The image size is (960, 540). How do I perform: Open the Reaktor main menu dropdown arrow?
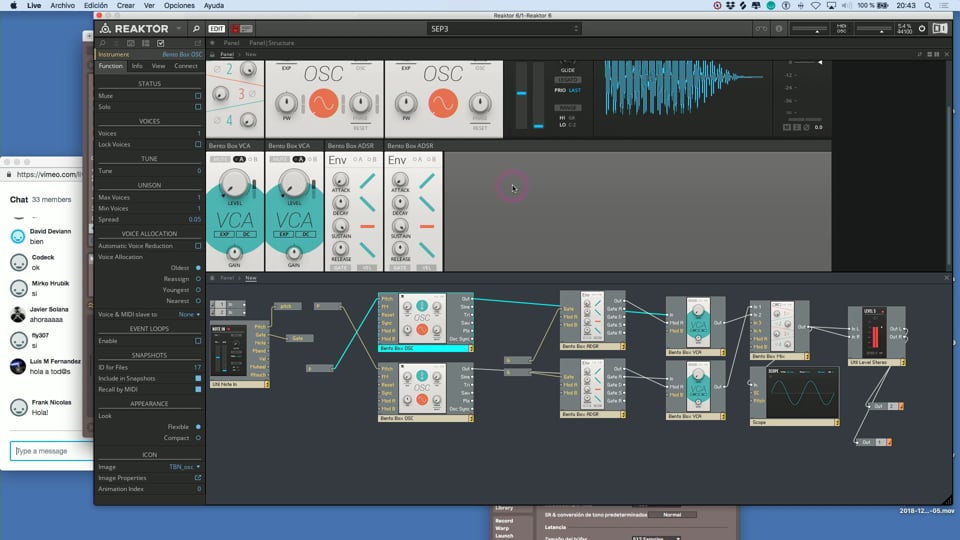point(179,29)
